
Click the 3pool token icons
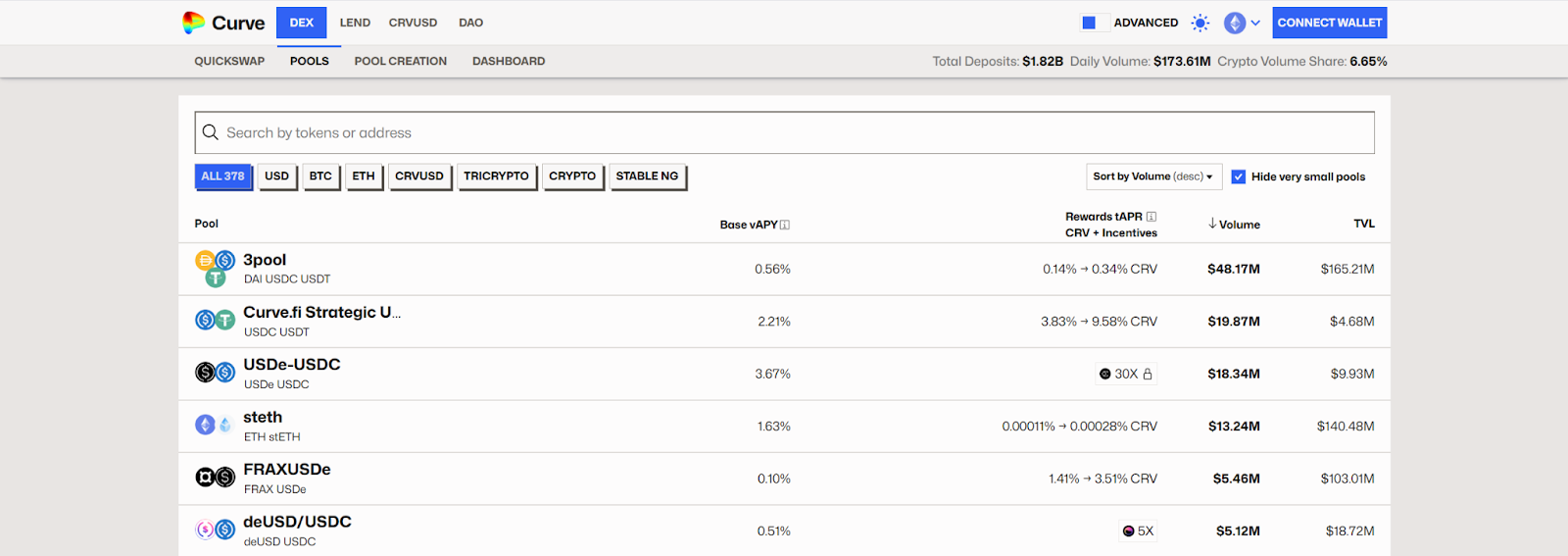tap(216, 269)
